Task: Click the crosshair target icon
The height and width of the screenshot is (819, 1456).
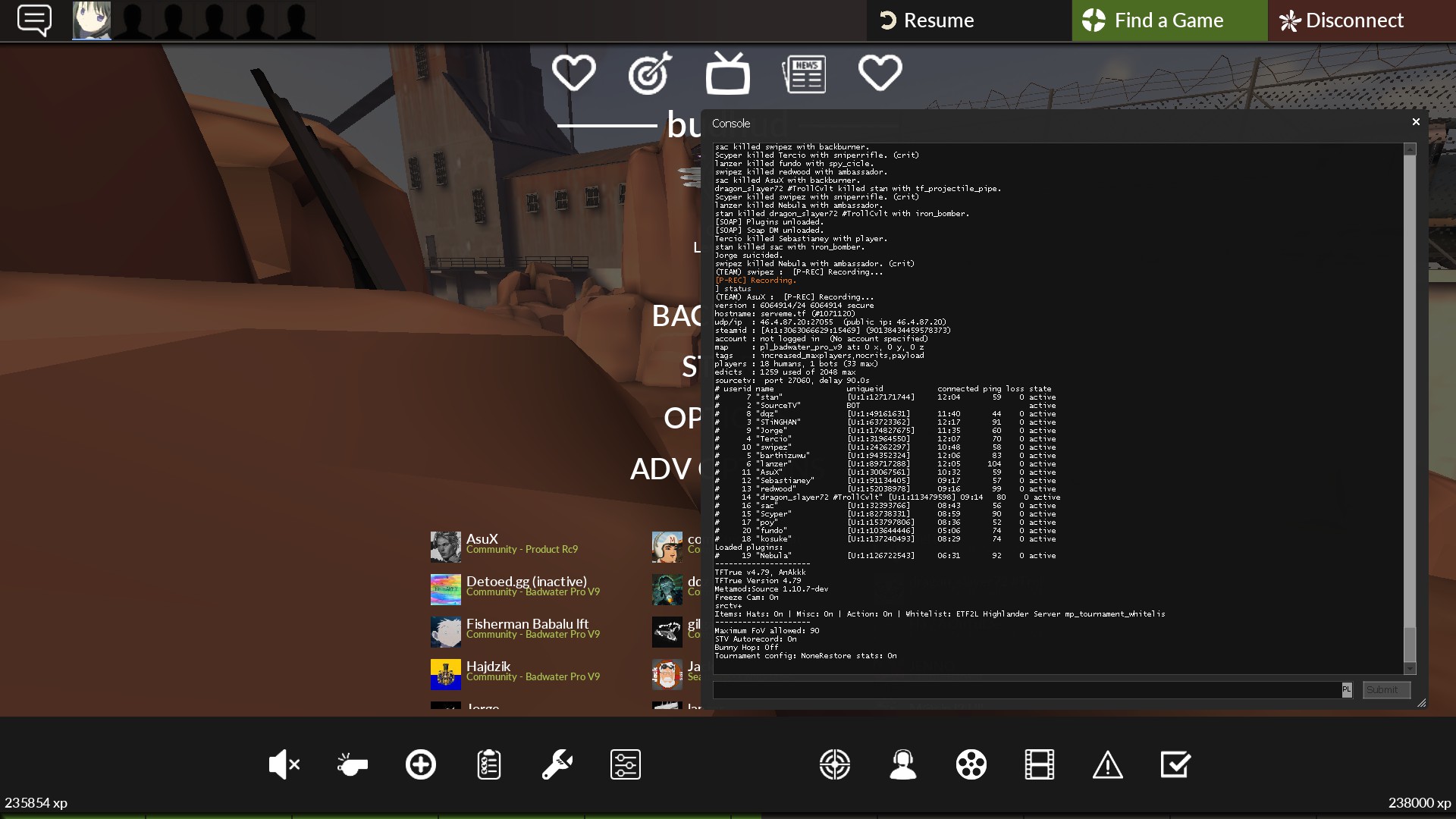Action: 835,764
